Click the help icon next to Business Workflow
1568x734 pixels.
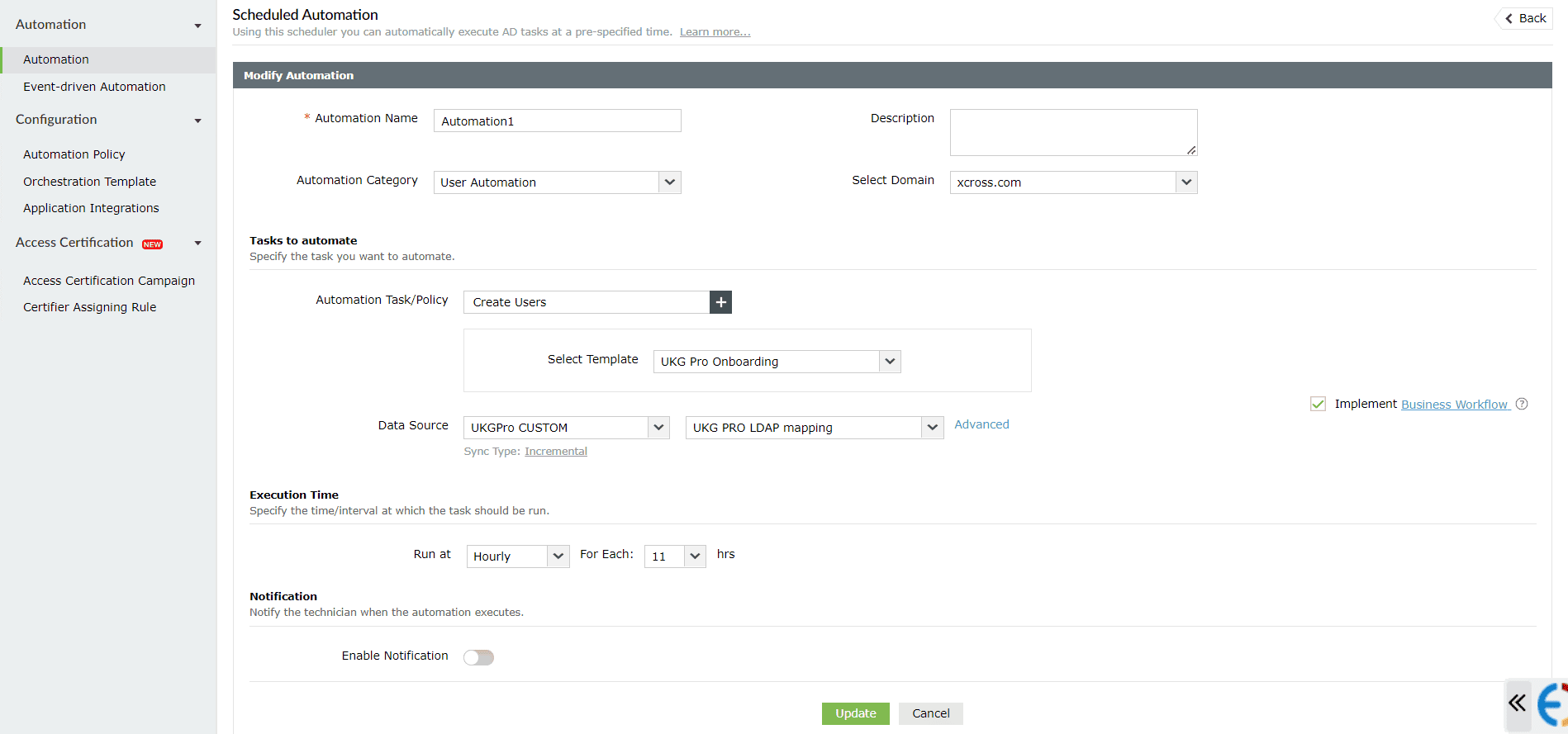(x=1522, y=404)
